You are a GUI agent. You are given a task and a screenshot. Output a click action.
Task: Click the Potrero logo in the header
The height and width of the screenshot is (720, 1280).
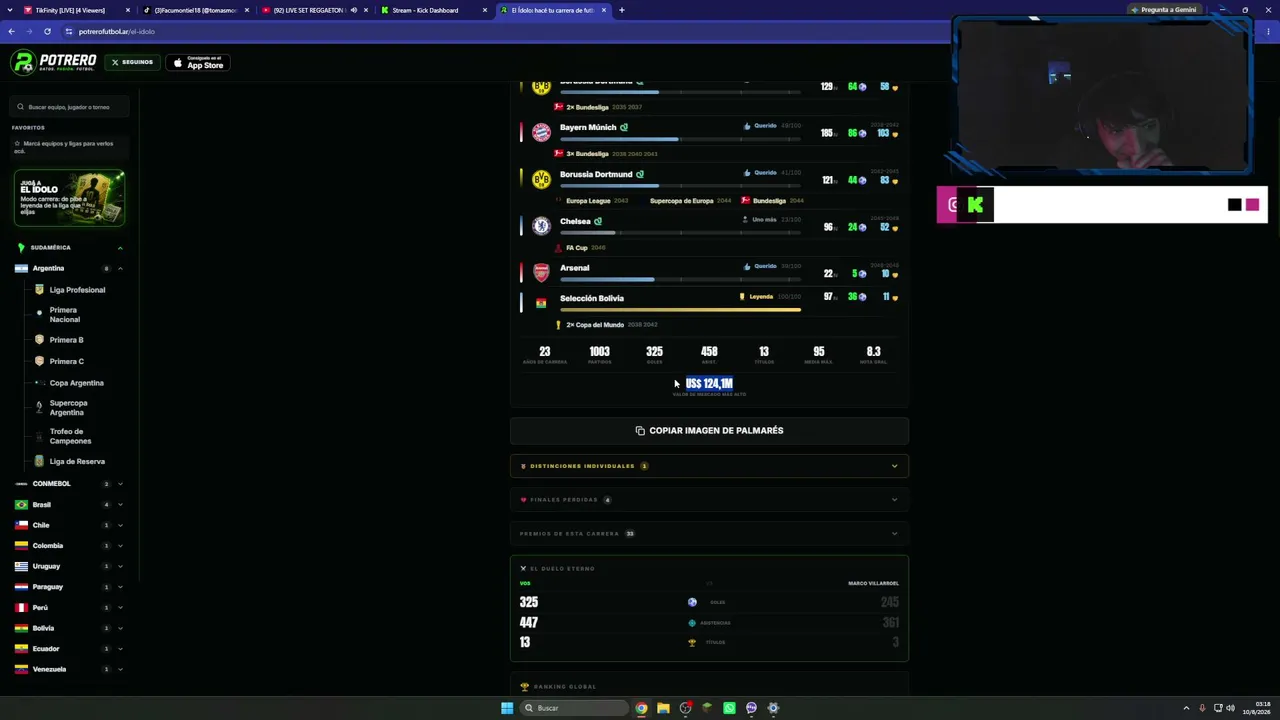[54, 62]
